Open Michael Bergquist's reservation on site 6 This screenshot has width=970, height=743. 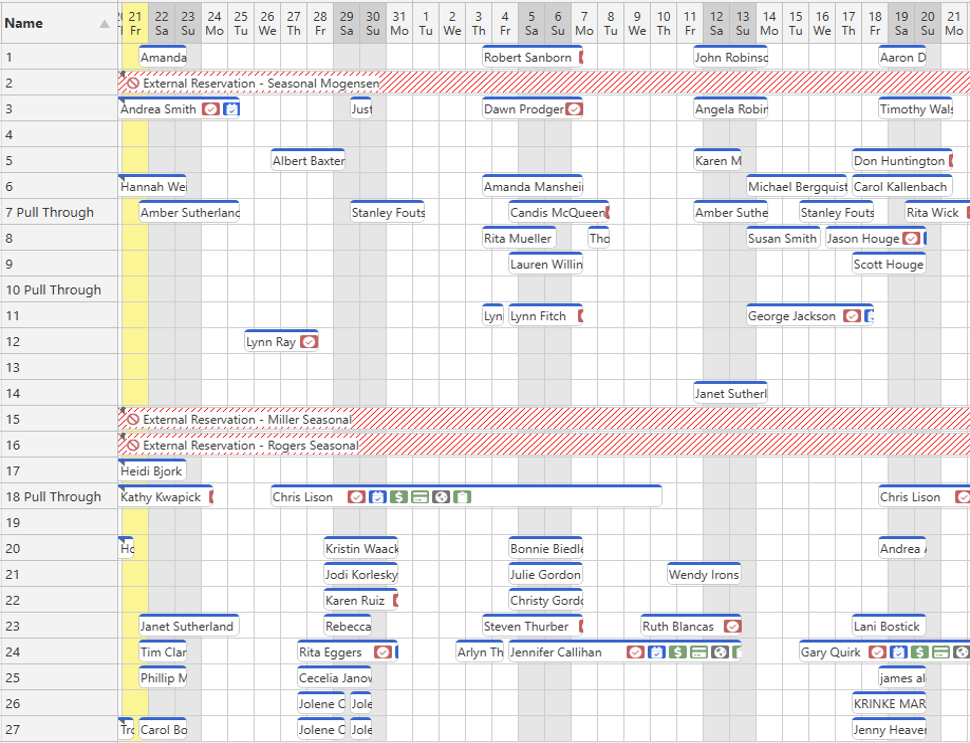tap(797, 187)
